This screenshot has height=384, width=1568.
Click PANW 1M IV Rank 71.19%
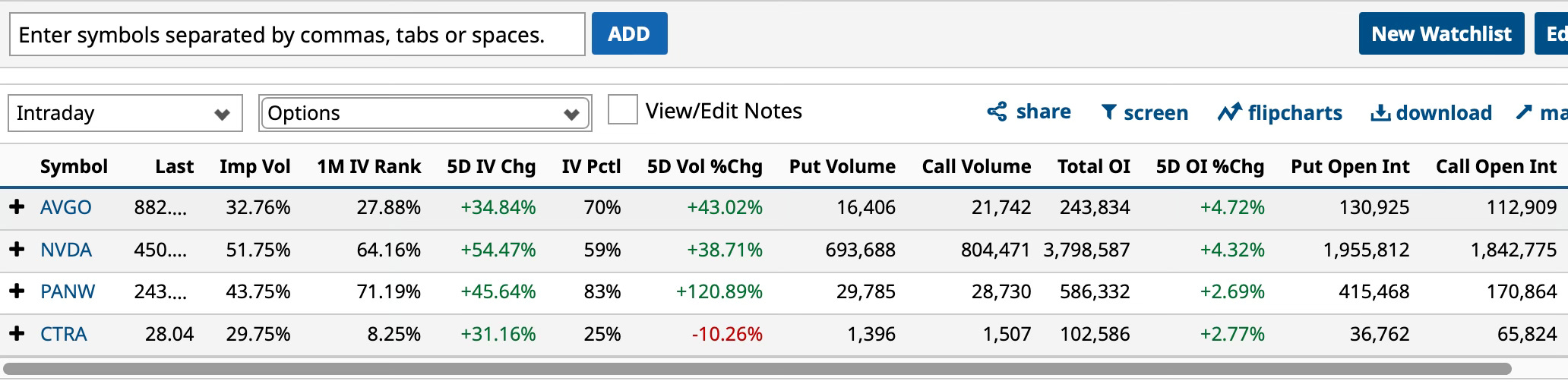[388, 291]
